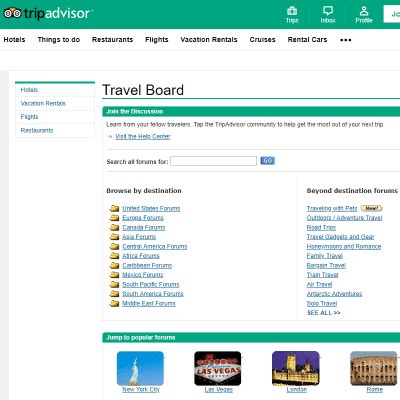The height and width of the screenshot is (400, 400).
Task: Open the Las Vegas text link
Action: 218,389
